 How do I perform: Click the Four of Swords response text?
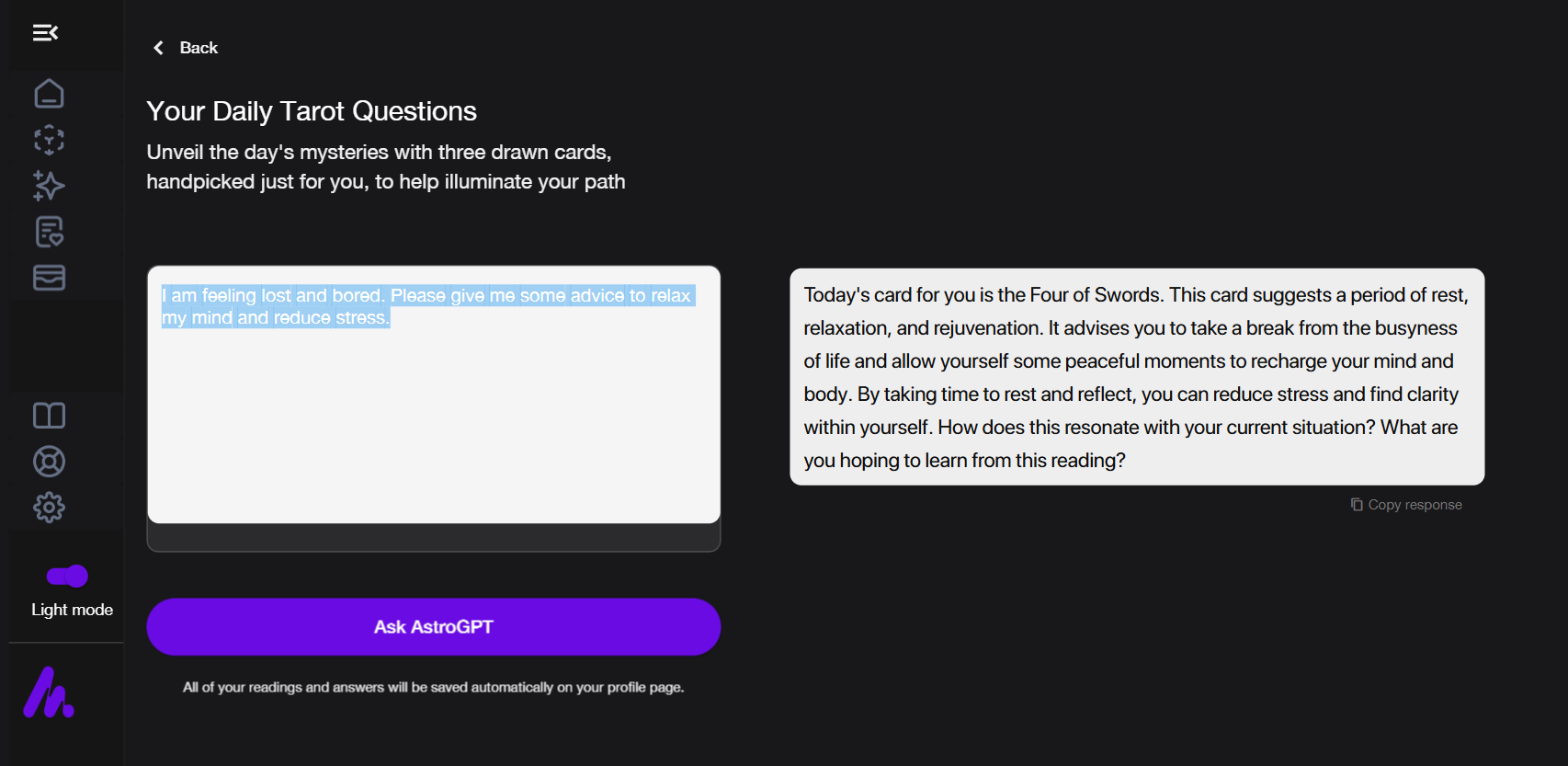pos(1136,377)
